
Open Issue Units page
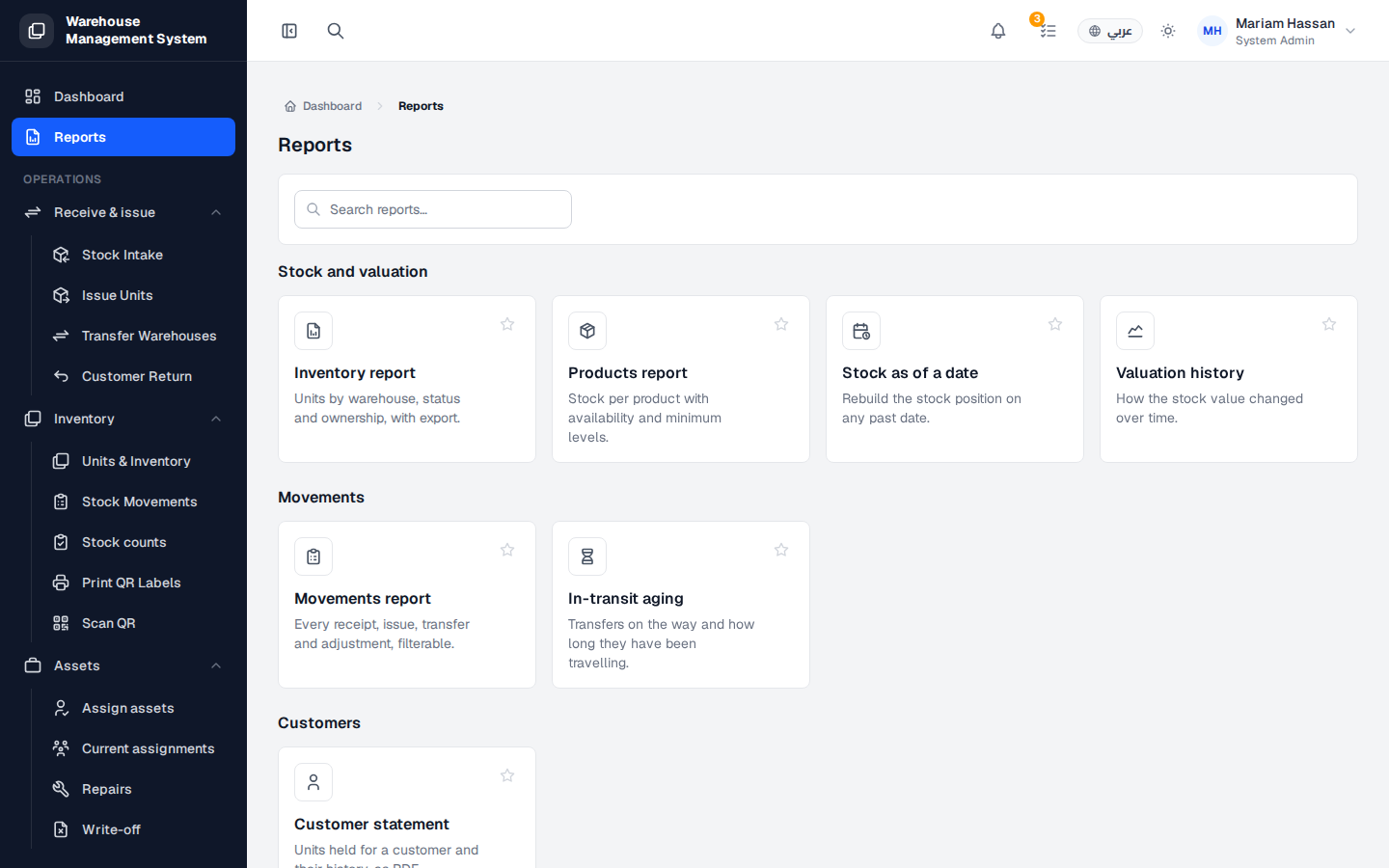(x=137, y=295)
